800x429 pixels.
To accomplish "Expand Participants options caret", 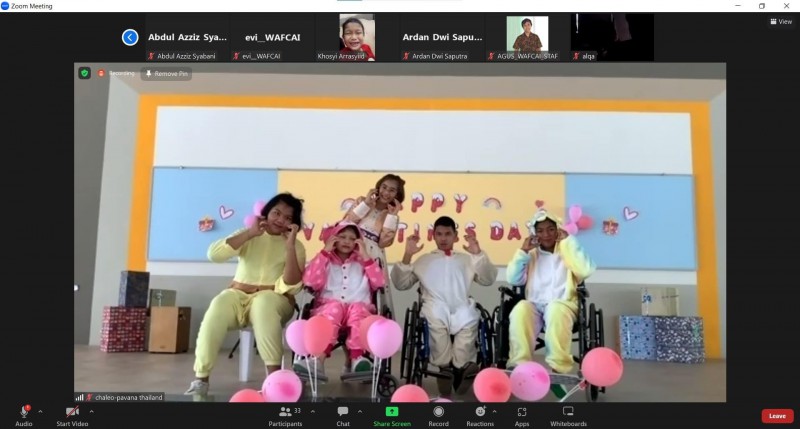I will point(313,412).
